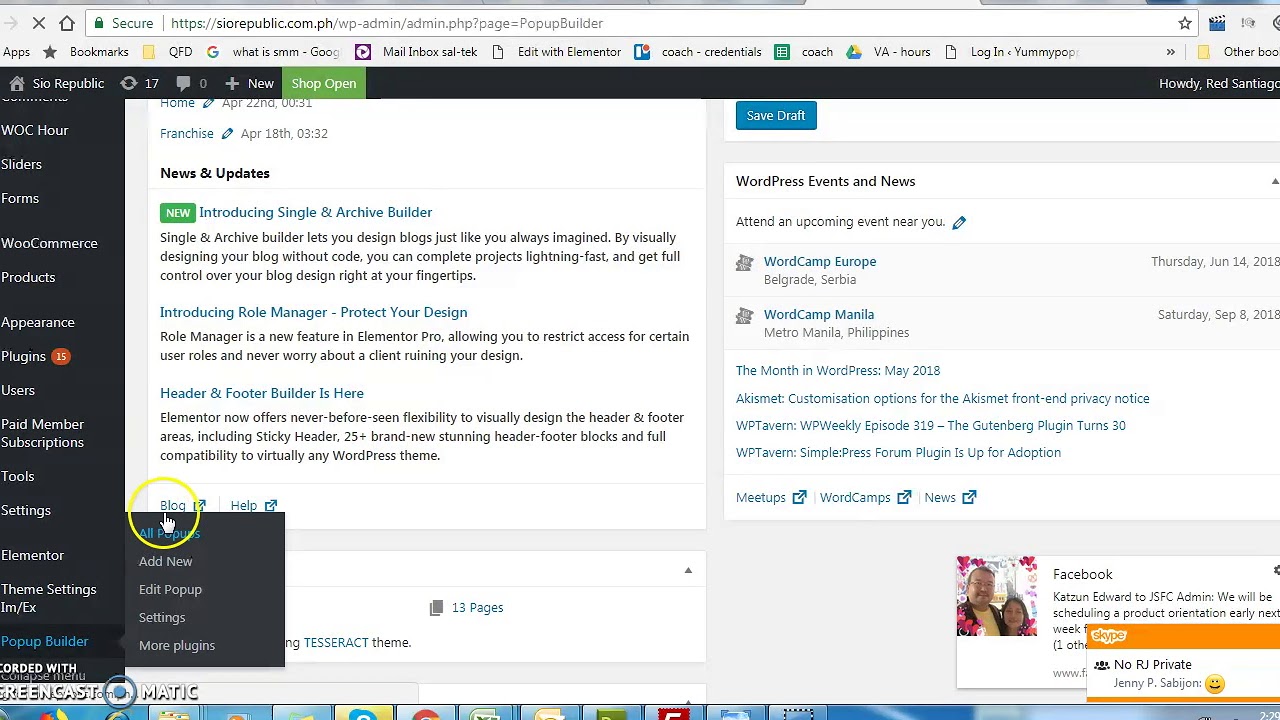Open the coach - credentials bookmark
This screenshot has height=720, width=1280.
pos(698,52)
